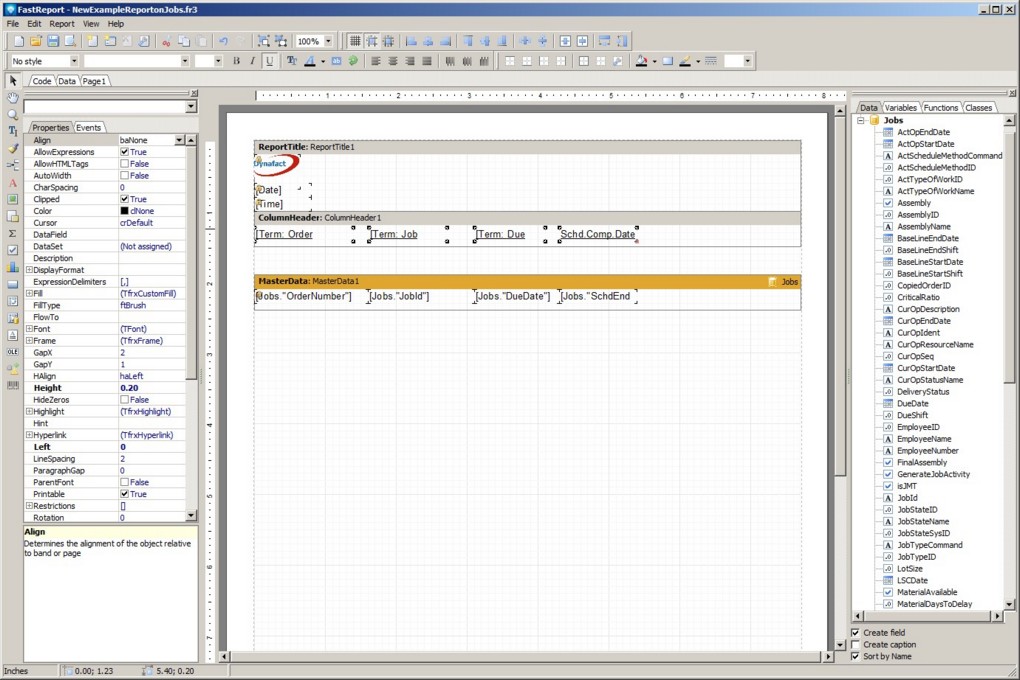The image size is (1020, 680).
Task: Disable the Sort by Name checkbox
Action: [x=855, y=657]
